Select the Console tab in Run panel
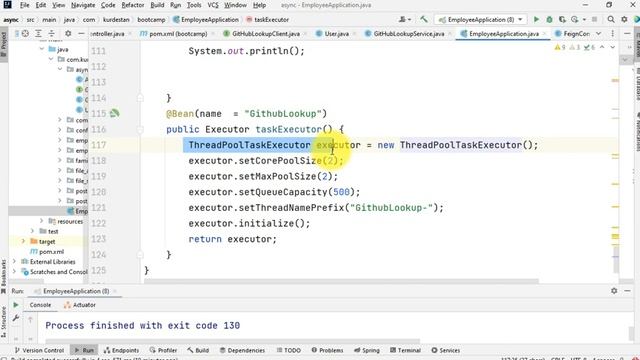The height and width of the screenshot is (360, 640). point(40,305)
